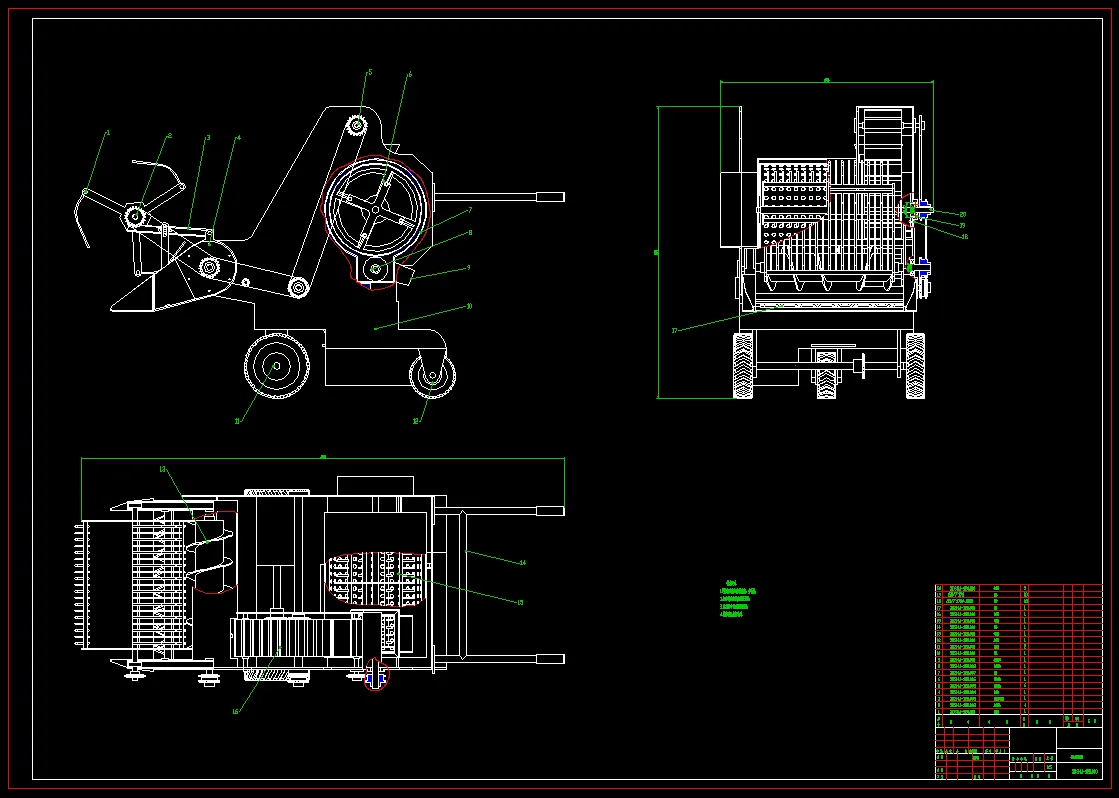Select part callout number 1
Image resolution: width=1119 pixels, height=798 pixels.
coord(108,133)
